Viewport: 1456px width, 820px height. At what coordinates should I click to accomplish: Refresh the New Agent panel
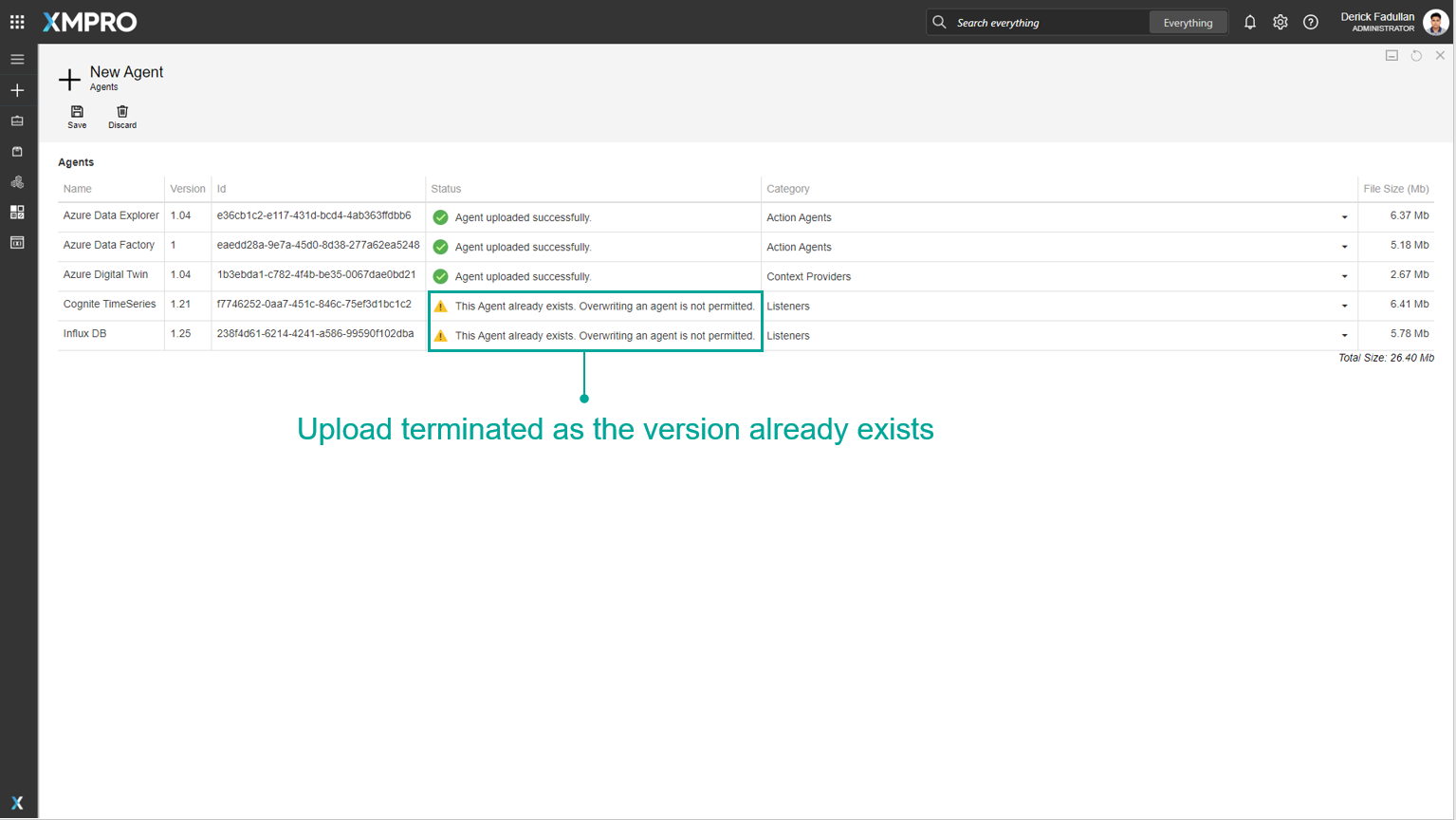1415,55
